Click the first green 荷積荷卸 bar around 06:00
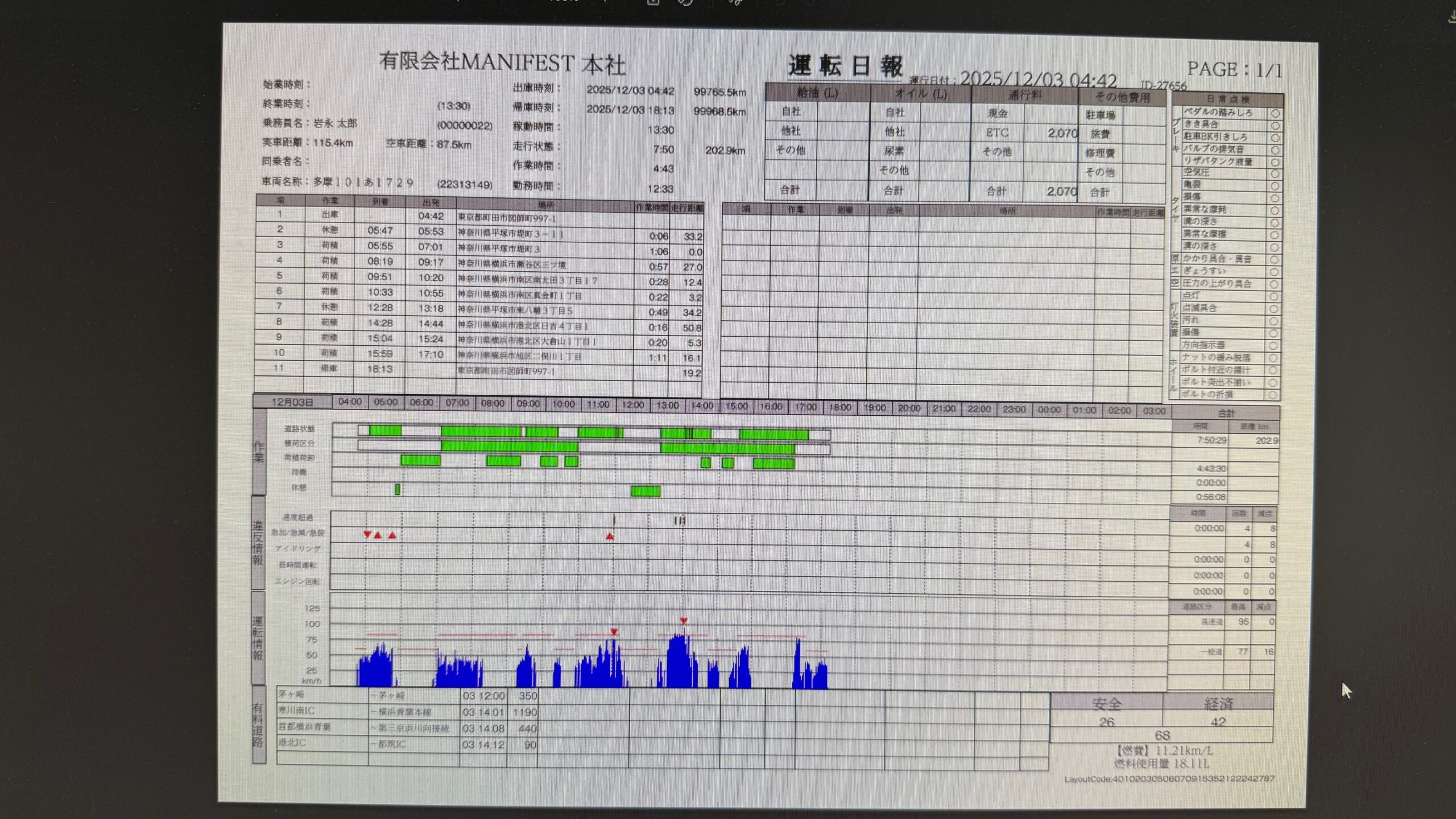The height and width of the screenshot is (819, 1456). point(420,460)
